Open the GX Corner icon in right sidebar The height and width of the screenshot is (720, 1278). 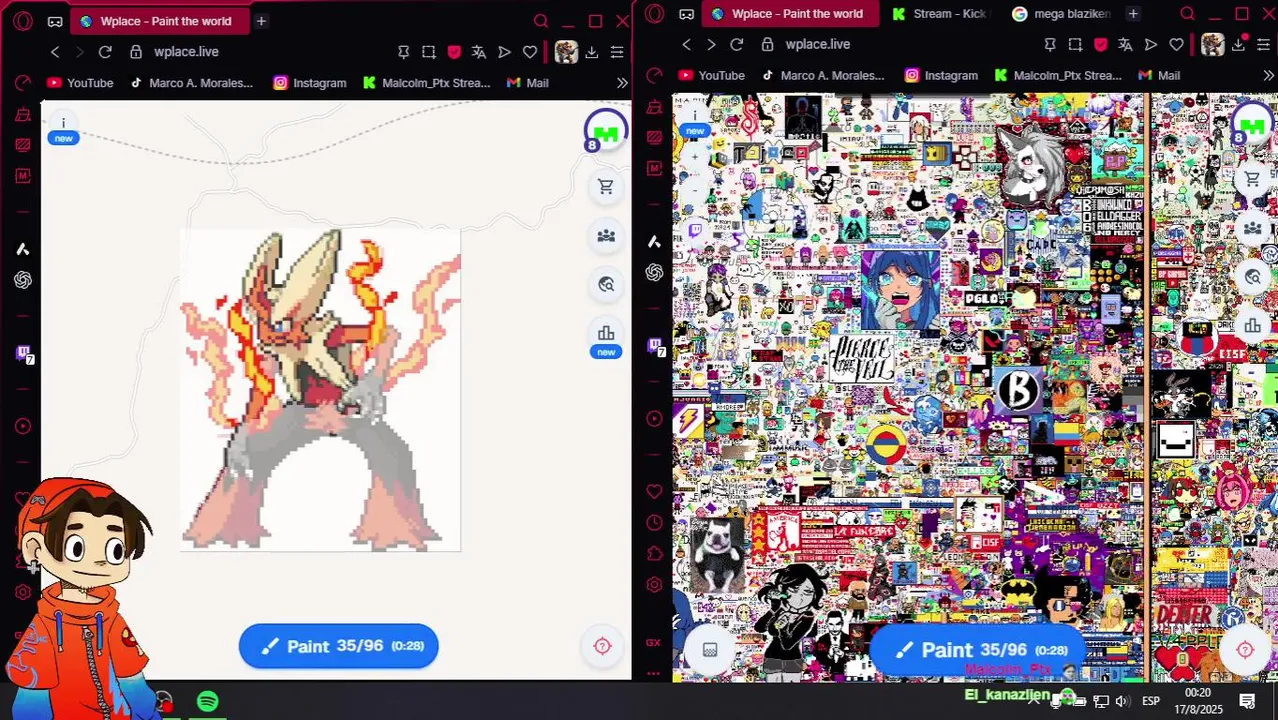tap(653, 643)
